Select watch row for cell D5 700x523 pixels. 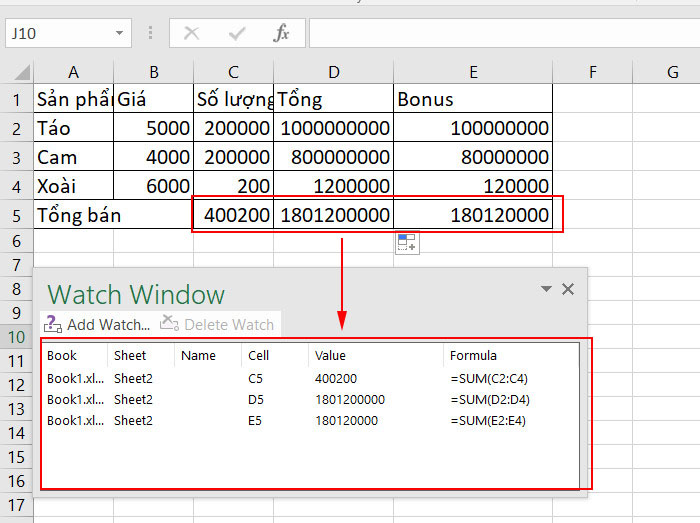coord(310,399)
